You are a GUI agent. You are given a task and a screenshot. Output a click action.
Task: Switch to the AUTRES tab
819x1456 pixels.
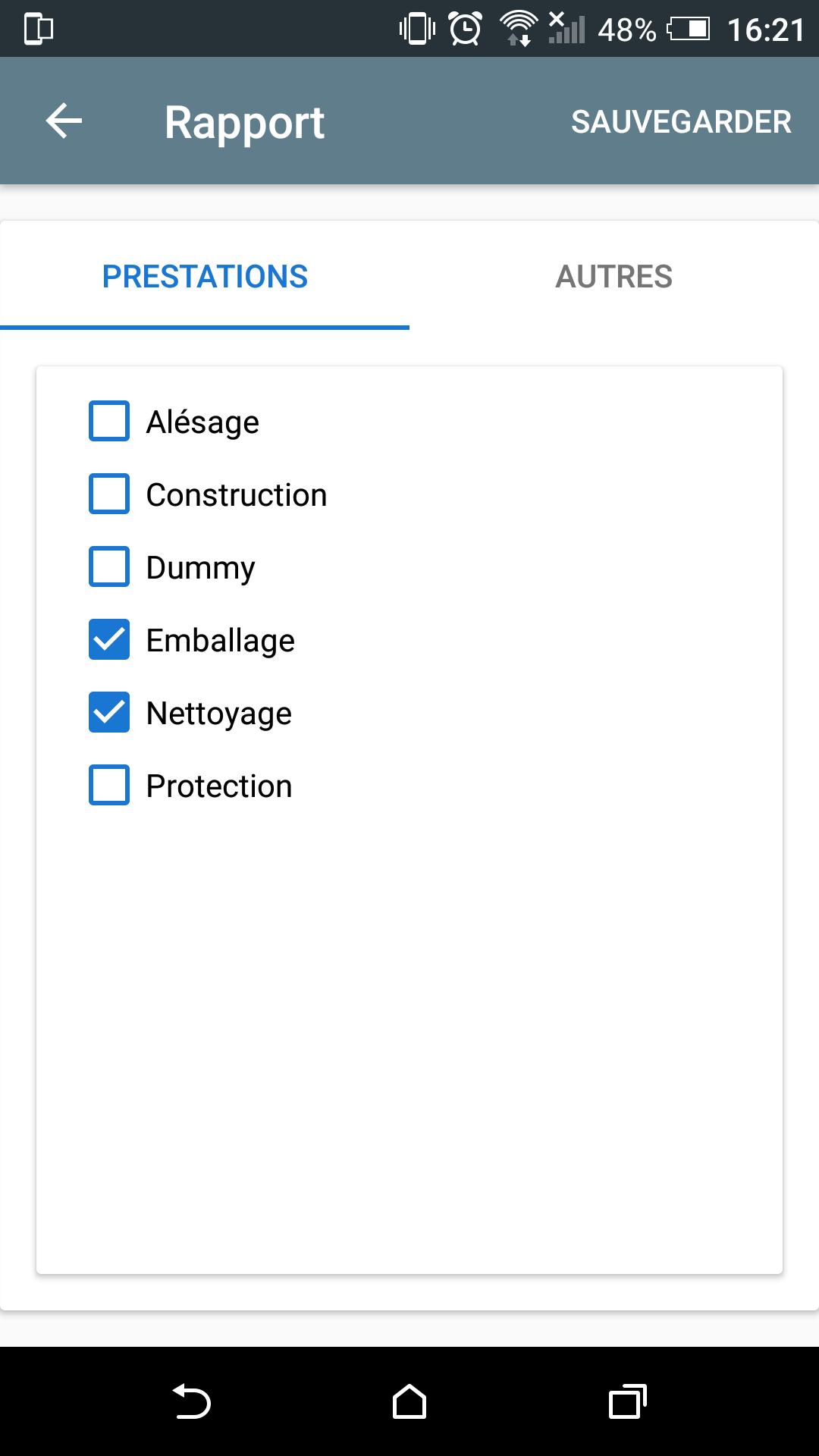[x=614, y=276]
